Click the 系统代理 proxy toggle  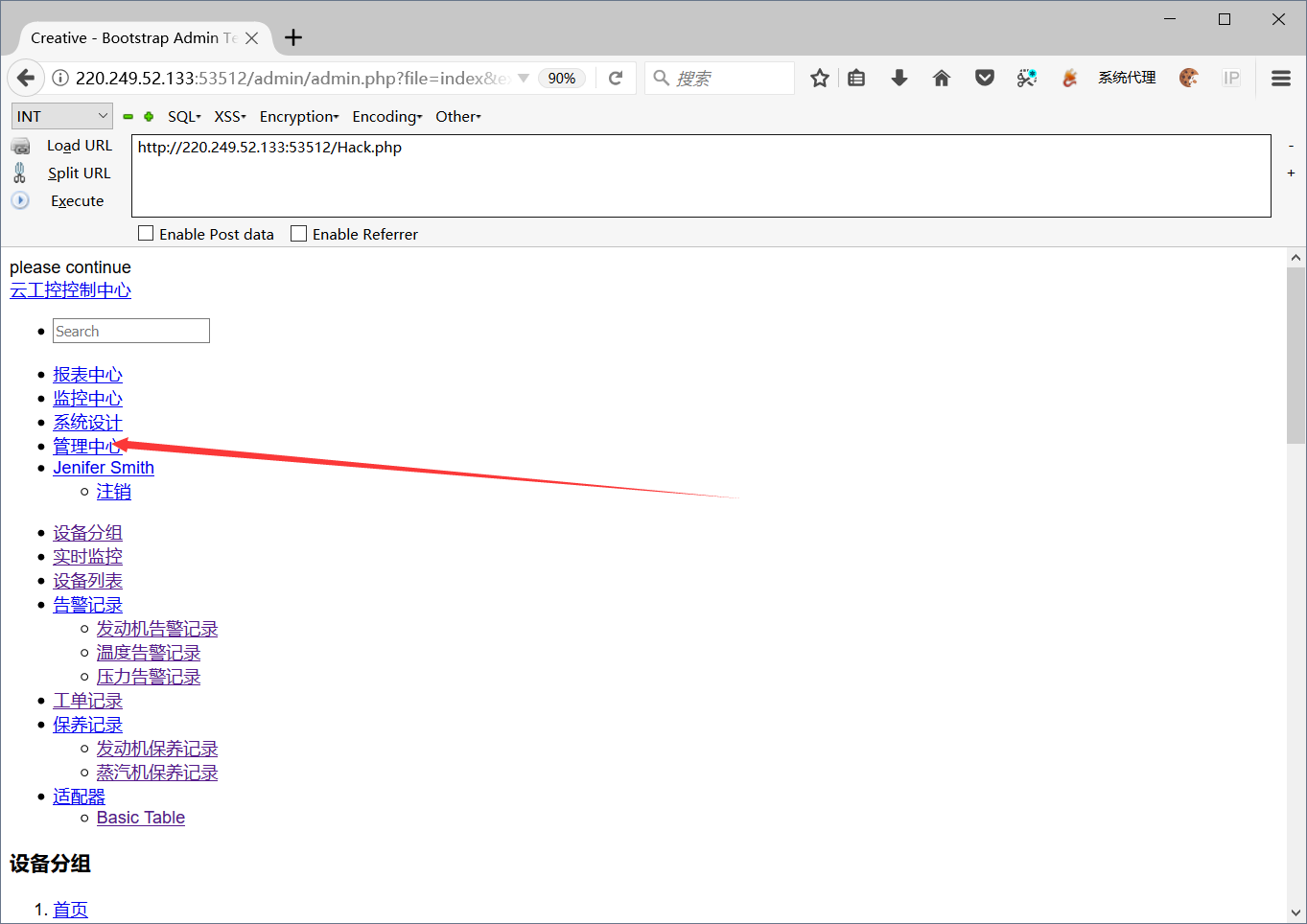click(1127, 78)
